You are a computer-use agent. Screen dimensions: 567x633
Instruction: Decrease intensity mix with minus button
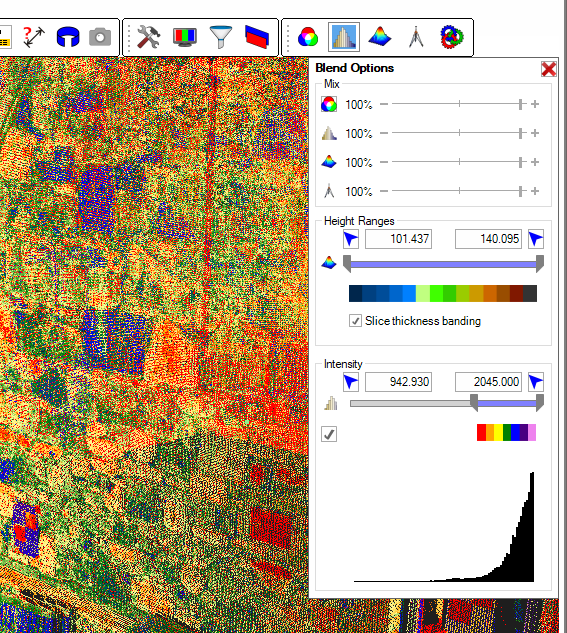[x=384, y=133]
